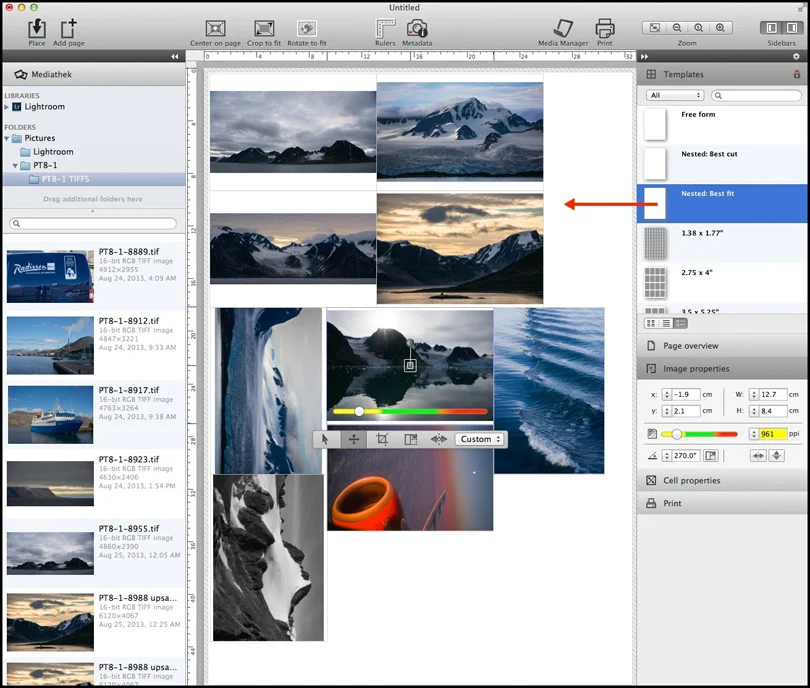810x688 pixels.
Task: Click the Print toolbar icon
Action: tap(605, 28)
